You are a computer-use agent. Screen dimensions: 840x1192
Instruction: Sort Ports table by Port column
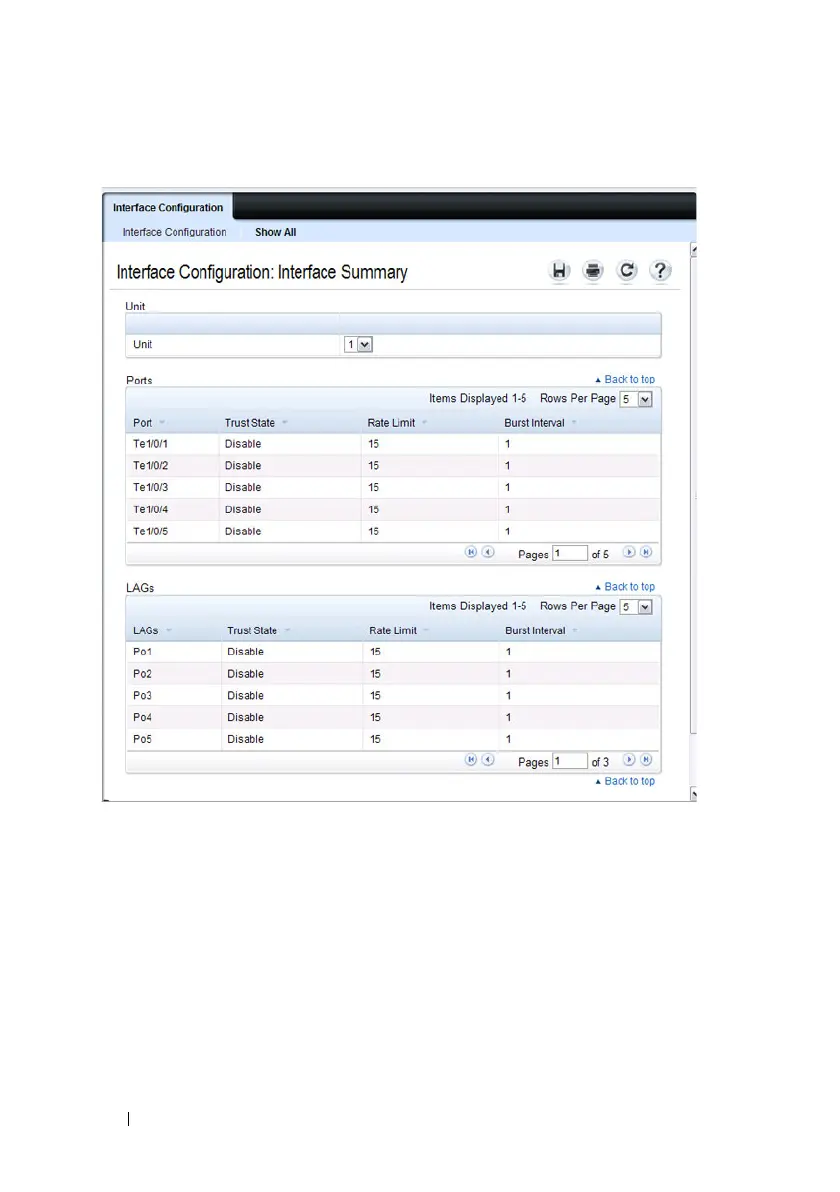[x=162, y=423]
